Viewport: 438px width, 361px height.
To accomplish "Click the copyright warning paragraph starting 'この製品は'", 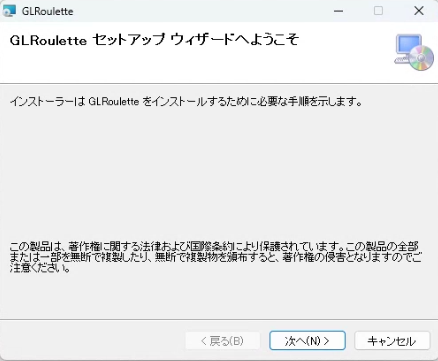I will (x=215, y=257).
